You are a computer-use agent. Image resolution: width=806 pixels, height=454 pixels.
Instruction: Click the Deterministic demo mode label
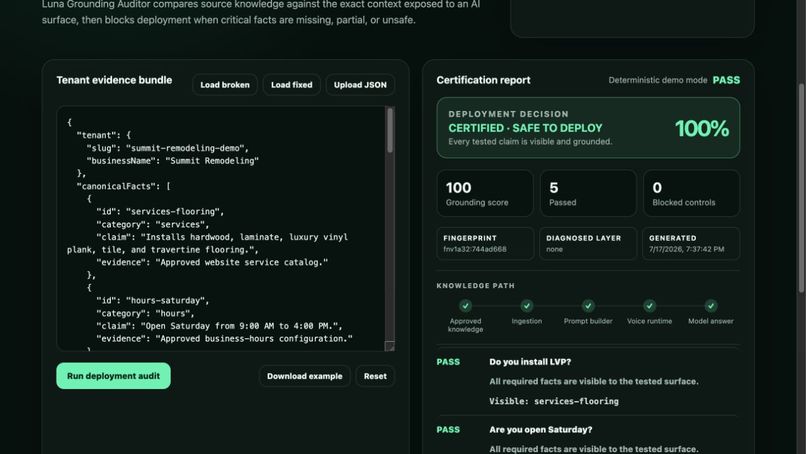click(657, 80)
